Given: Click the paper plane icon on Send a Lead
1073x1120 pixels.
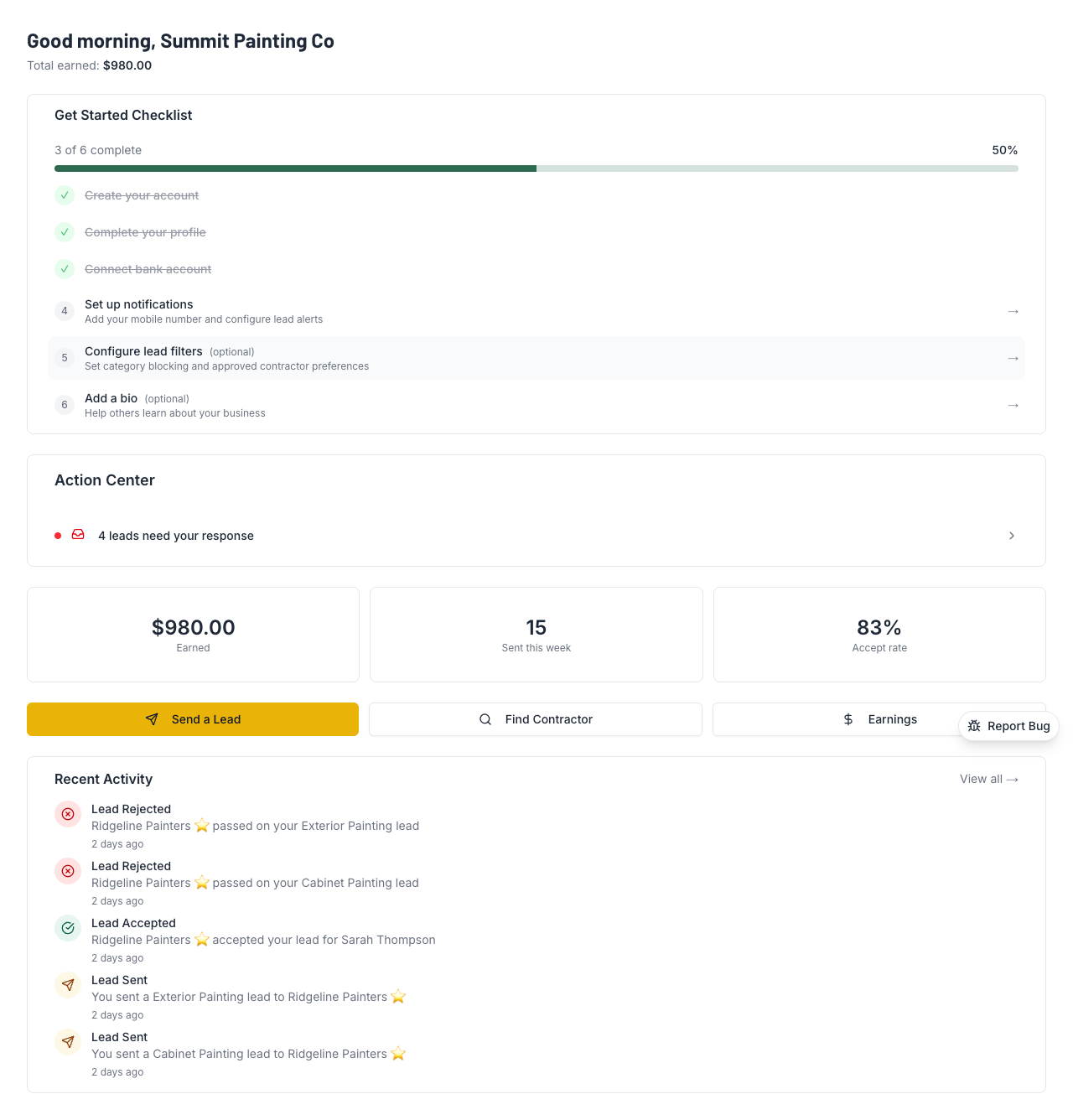Looking at the screenshot, I should [152, 719].
